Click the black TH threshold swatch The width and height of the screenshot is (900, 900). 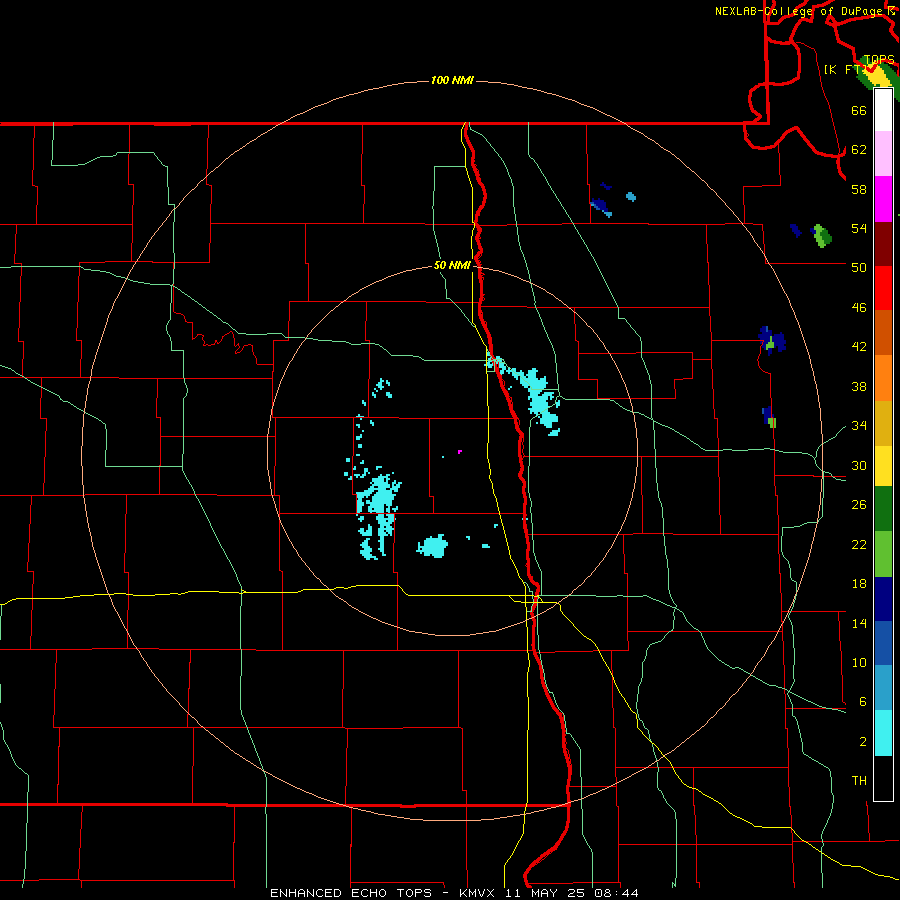point(883,778)
